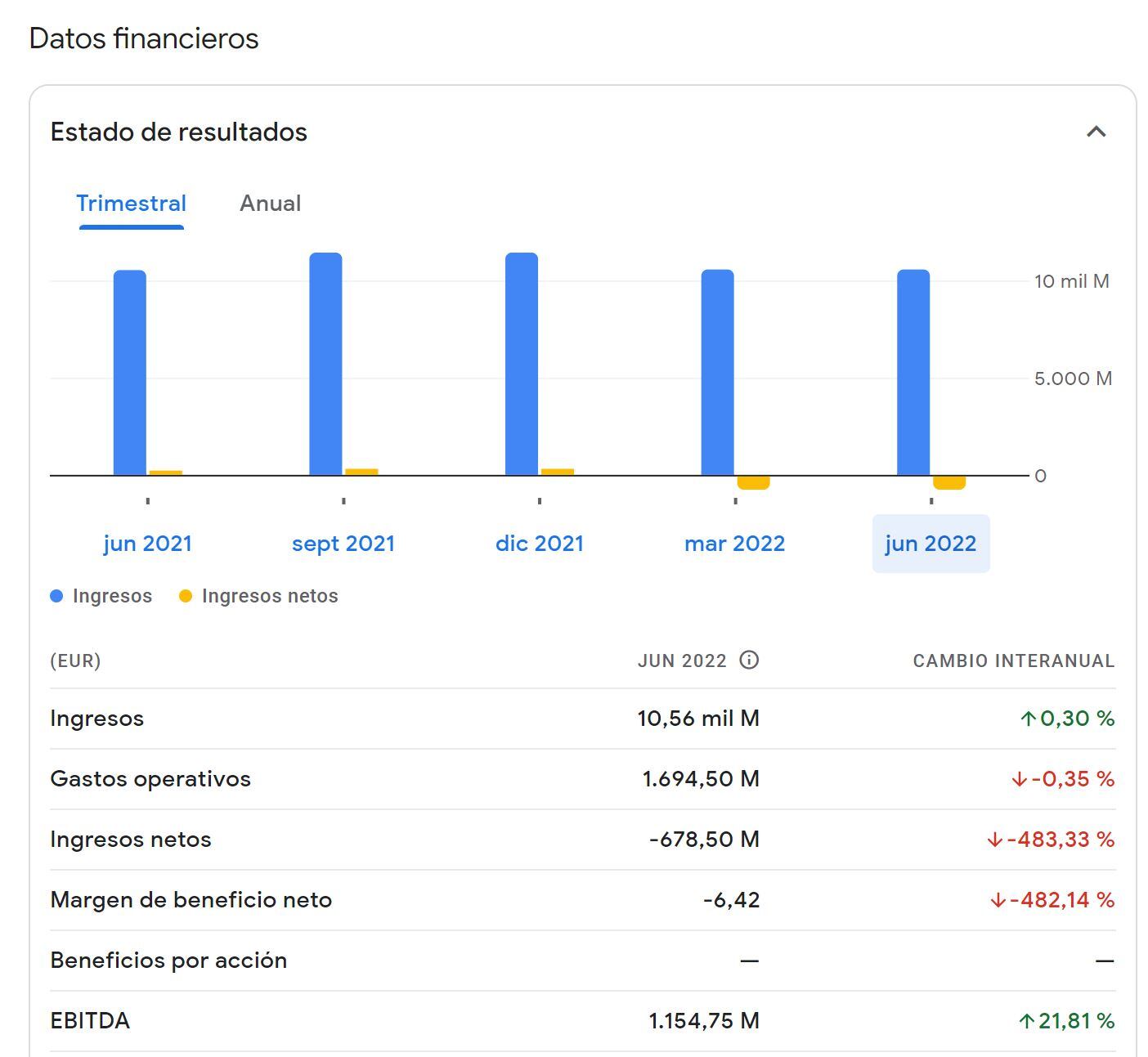Click the info icon next to JUN 2022
This screenshot has height=1057, width=1148.
[x=749, y=660]
